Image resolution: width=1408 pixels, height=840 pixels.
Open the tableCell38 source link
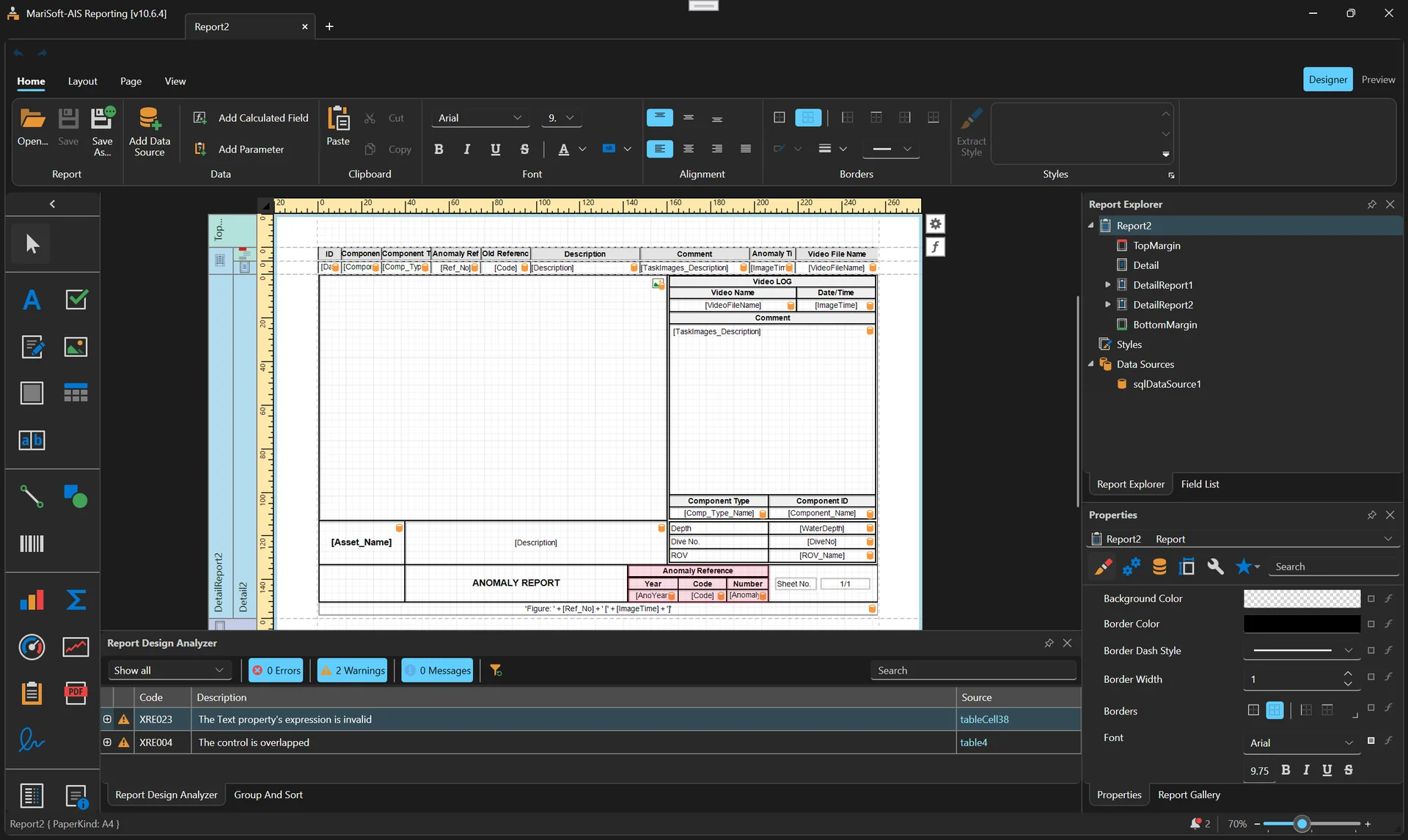984,719
